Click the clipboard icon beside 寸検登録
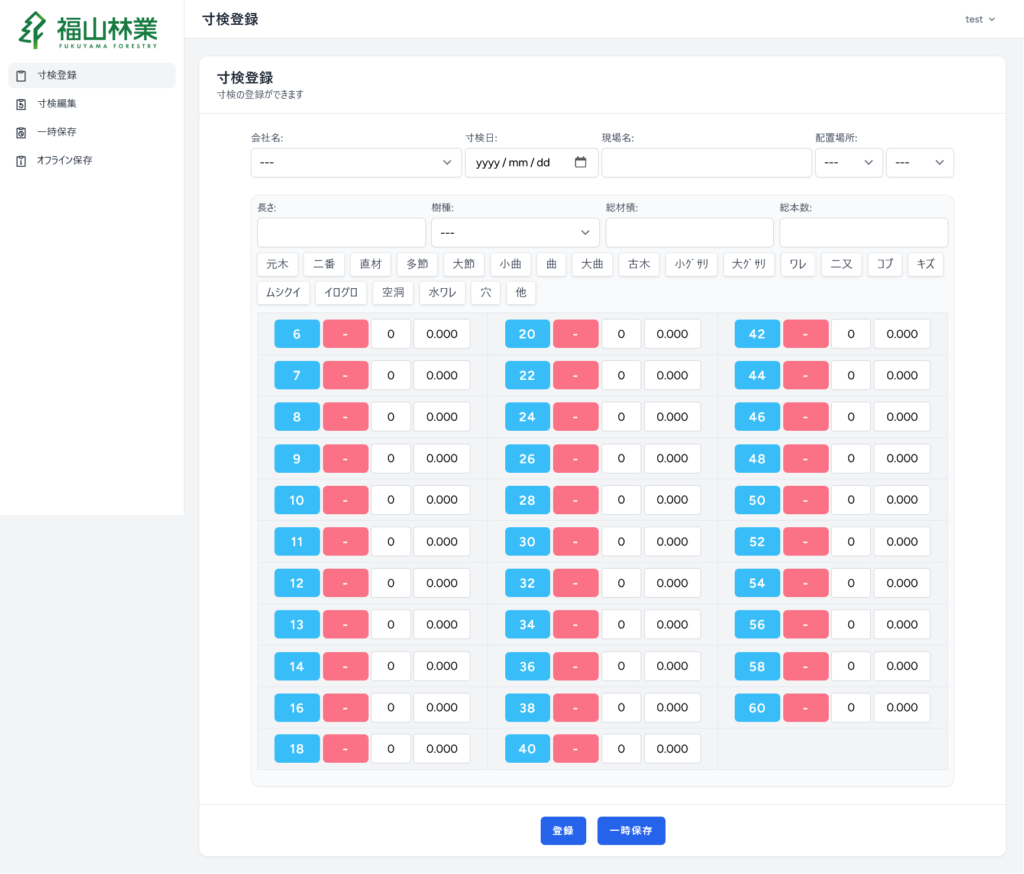 point(22,75)
